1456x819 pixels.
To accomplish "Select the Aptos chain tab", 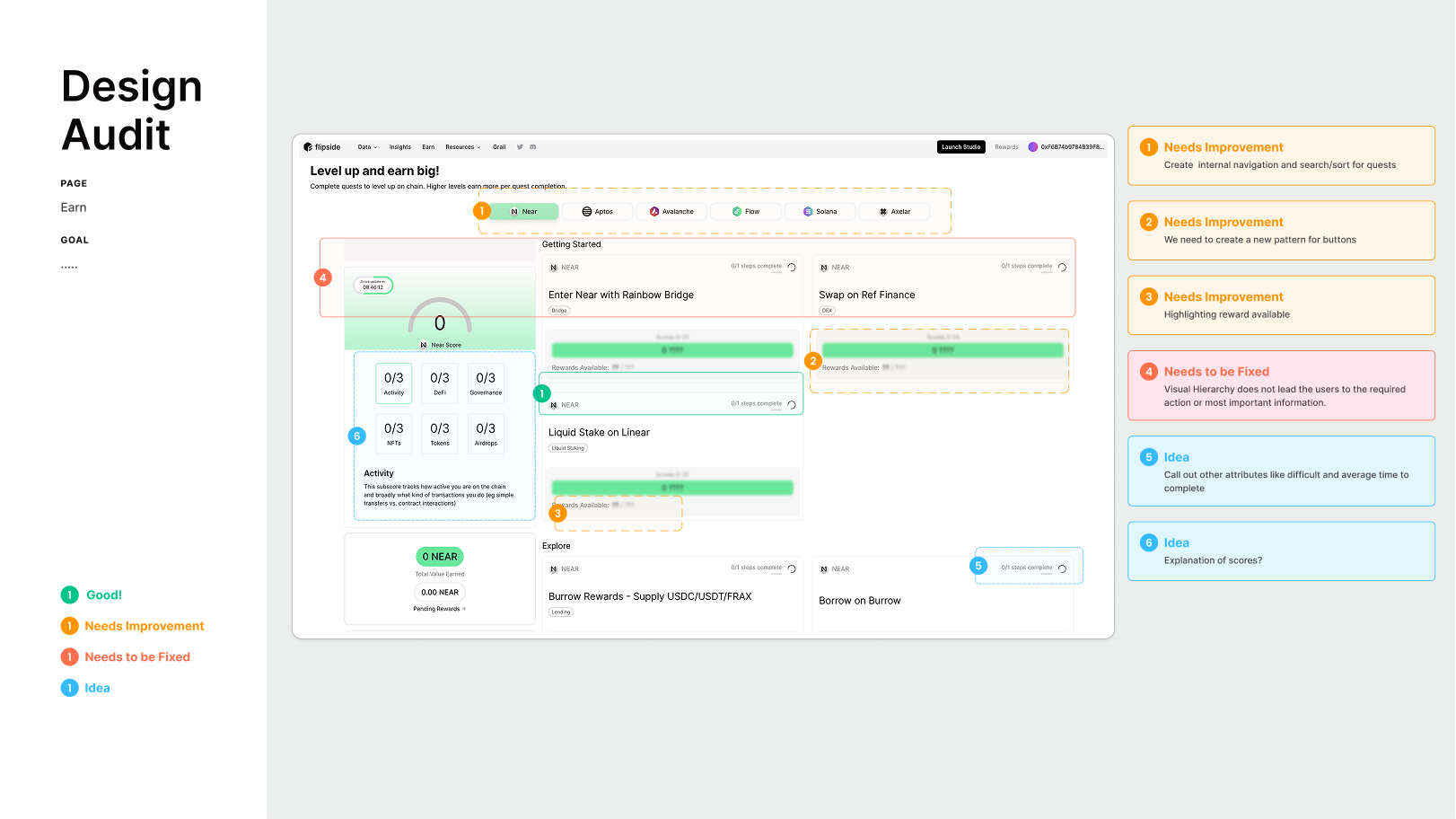I will coord(598,212).
